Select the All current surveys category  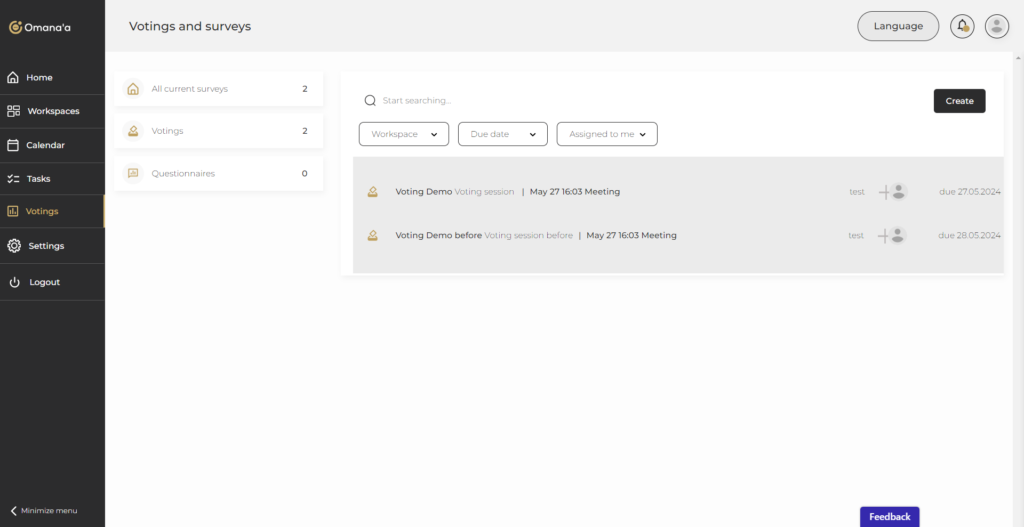coord(218,89)
